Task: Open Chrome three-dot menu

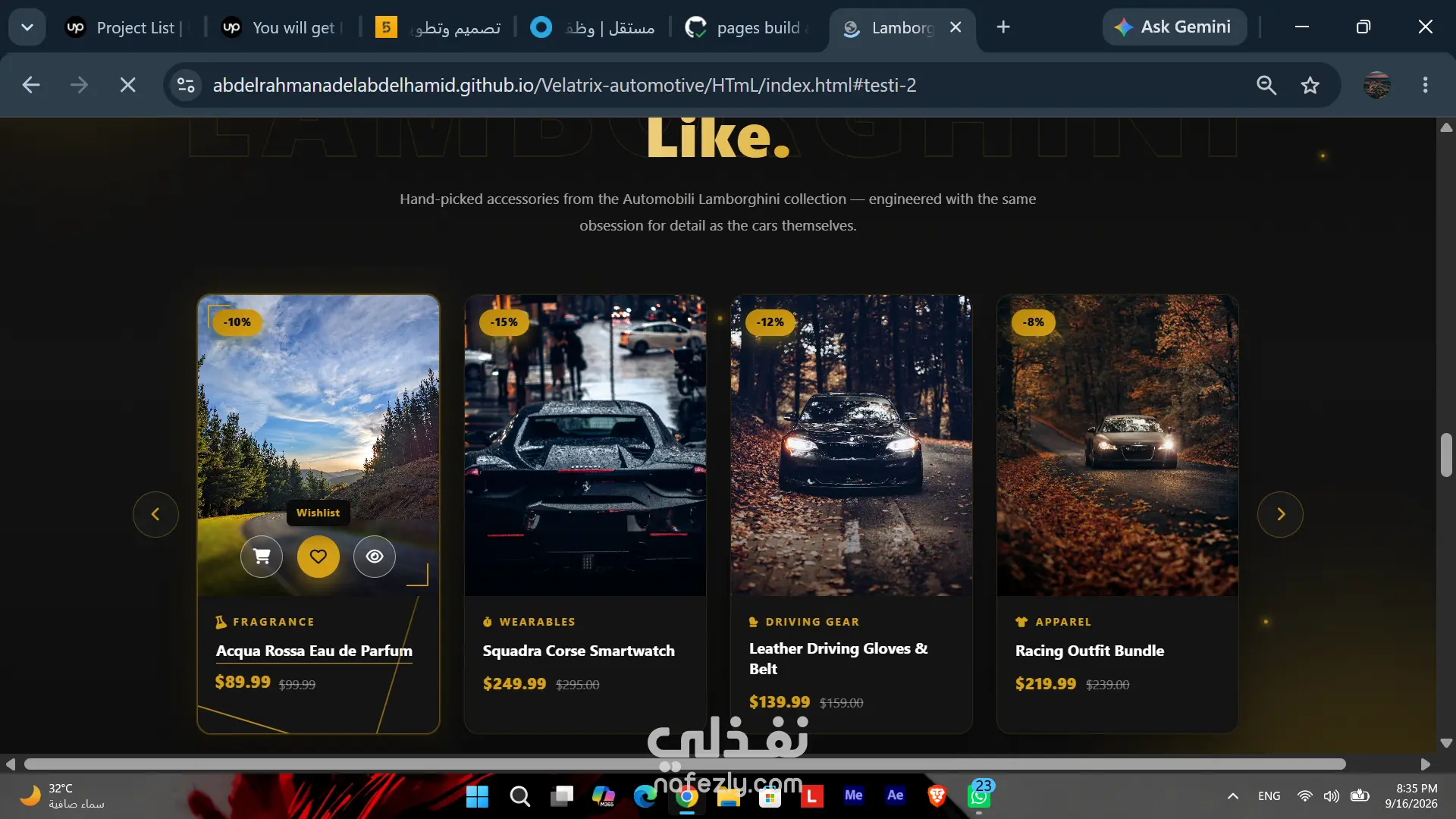Action: point(1426,85)
